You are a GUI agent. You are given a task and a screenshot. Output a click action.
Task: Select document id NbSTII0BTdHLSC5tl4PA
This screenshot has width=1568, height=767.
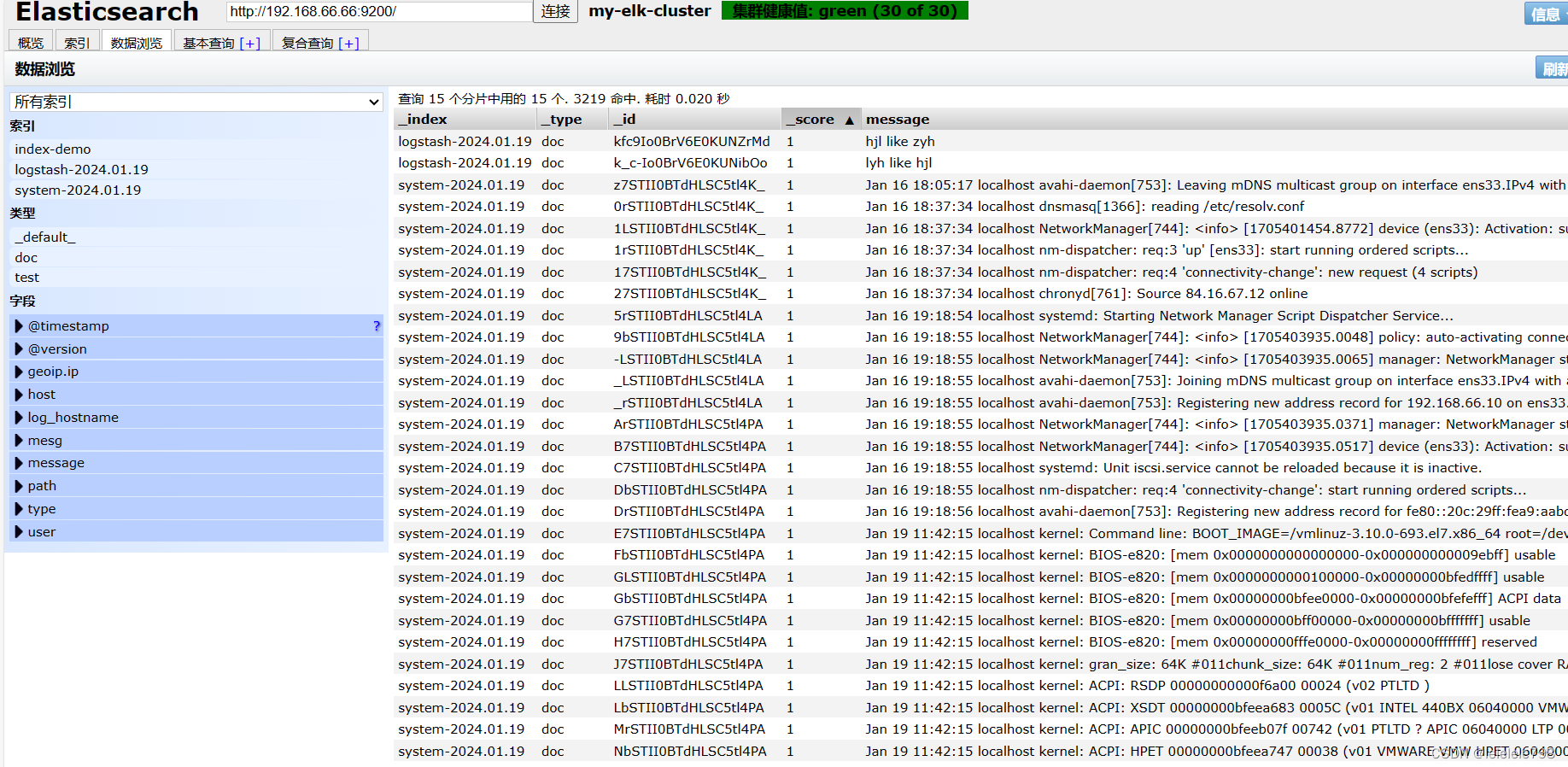[690, 751]
